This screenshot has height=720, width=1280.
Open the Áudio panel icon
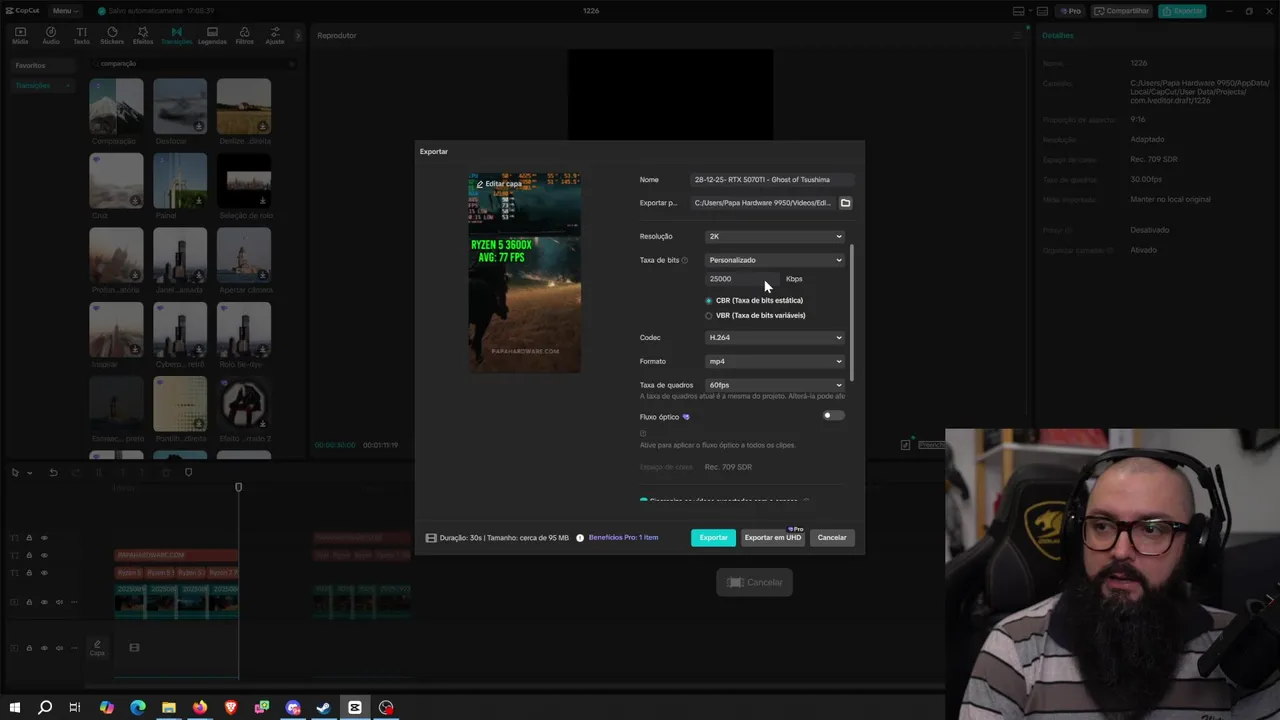pyautogui.click(x=50, y=36)
